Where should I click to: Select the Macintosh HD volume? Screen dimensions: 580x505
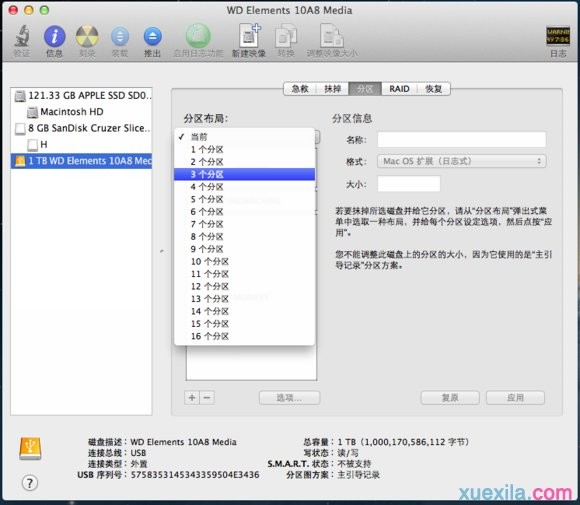point(81,112)
